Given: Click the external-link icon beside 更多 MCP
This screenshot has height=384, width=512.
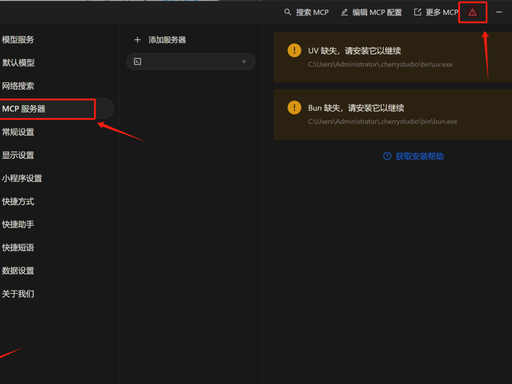Looking at the screenshot, I should pos(417,12).
